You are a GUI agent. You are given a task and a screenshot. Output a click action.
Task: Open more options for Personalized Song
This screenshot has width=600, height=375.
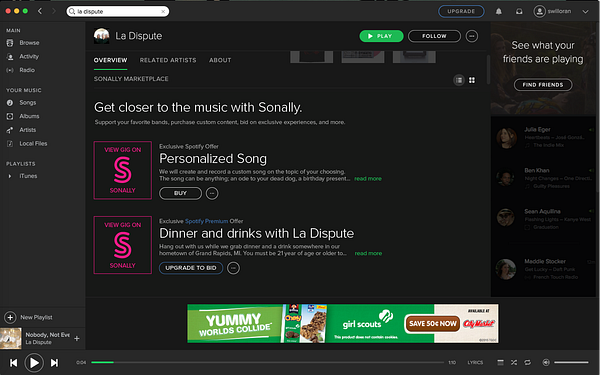[212, 193]
